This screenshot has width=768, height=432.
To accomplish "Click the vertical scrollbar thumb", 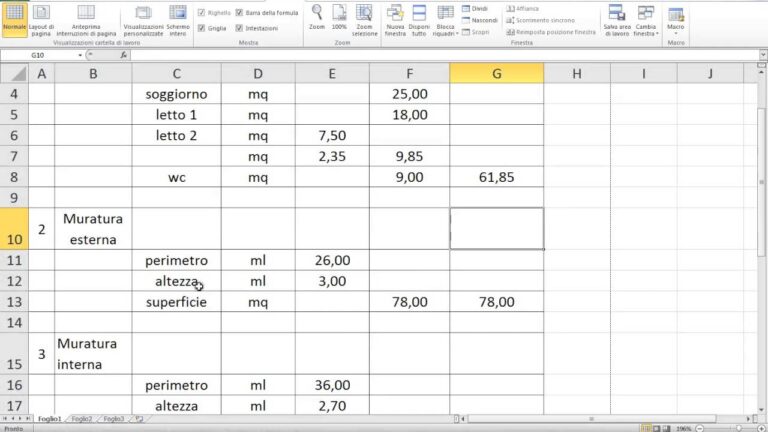I will (761, 181).
